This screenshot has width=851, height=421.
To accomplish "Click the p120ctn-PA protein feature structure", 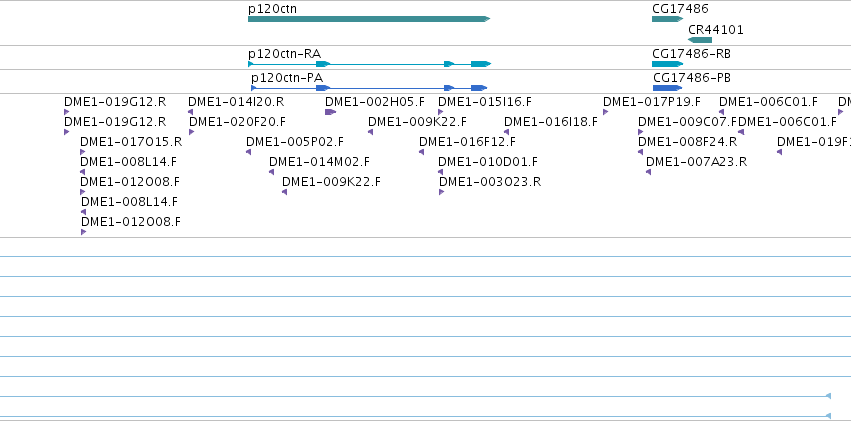I will pos(369,88).
